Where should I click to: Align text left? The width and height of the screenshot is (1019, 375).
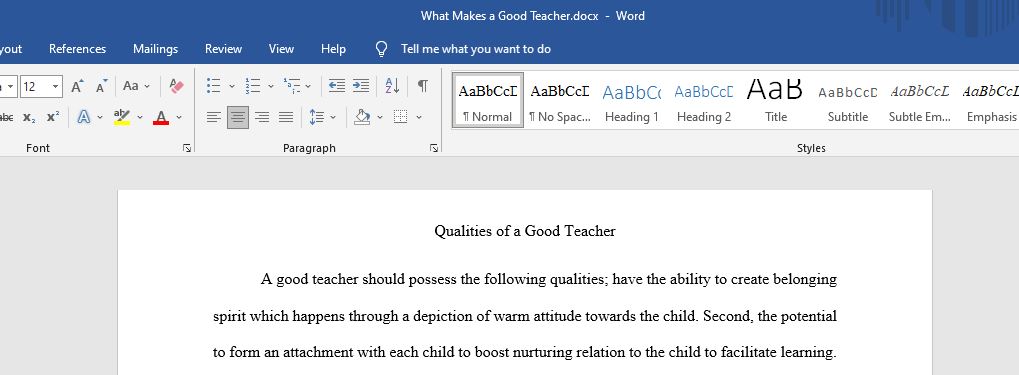pyautogui.click(x=214, y=118)
